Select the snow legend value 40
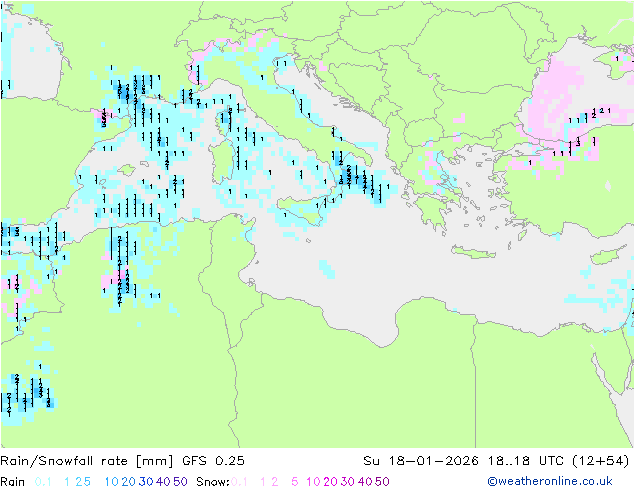 (365, 482)
